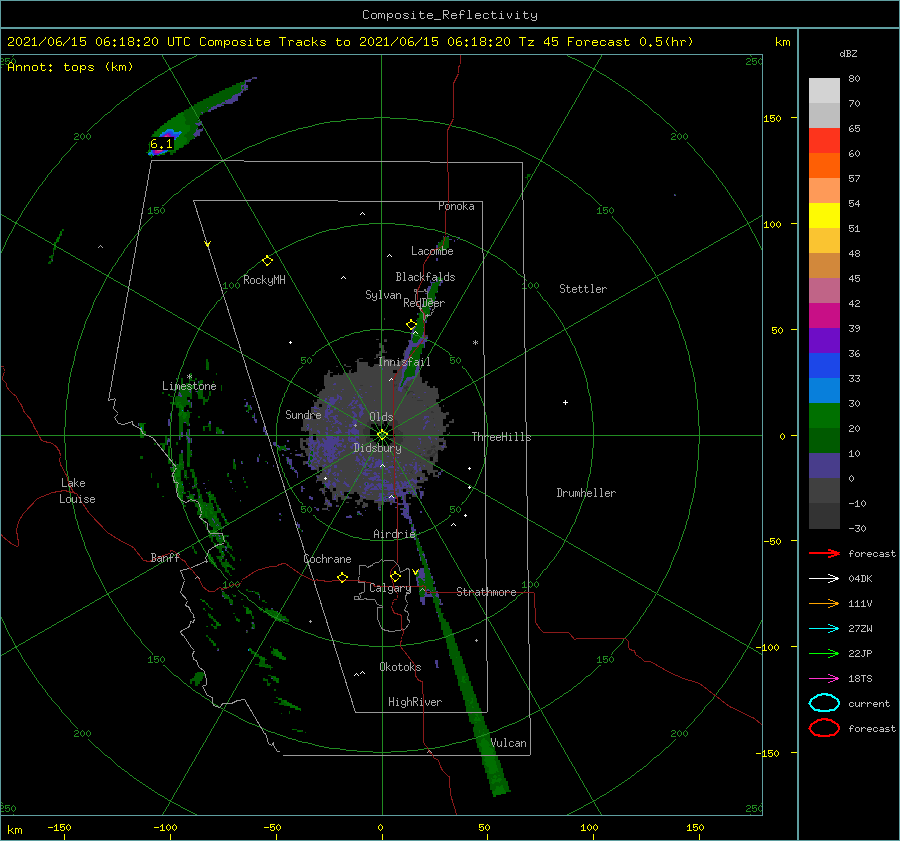Pick the slate 0–10 dBZ swatch
The image size is (900, 841).
pos(824,466)
